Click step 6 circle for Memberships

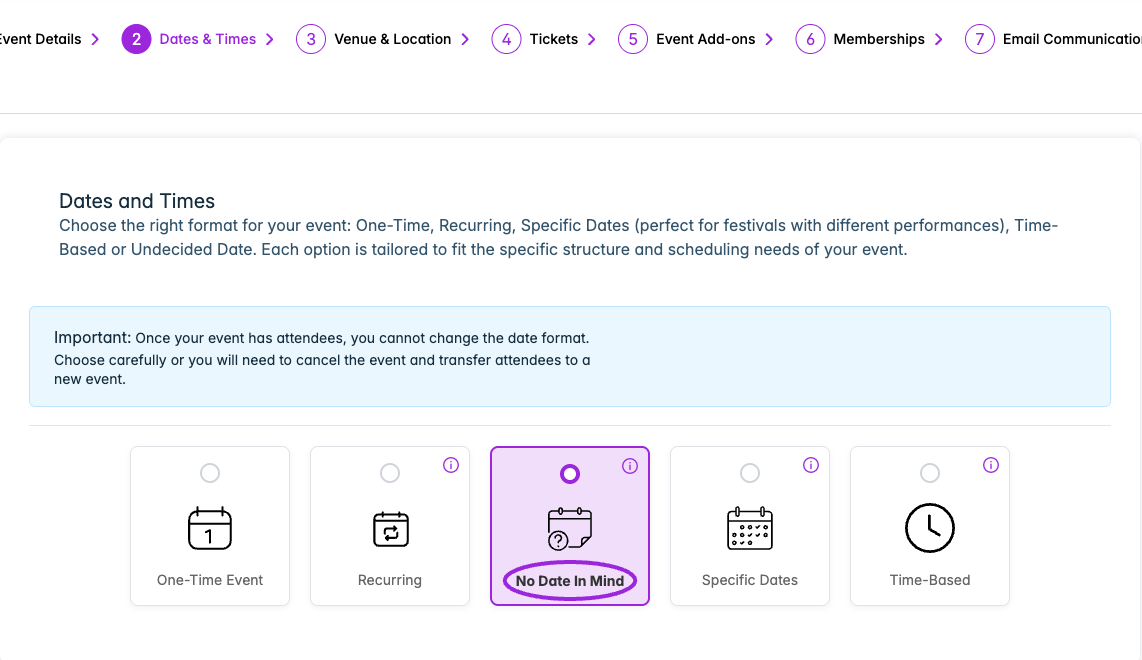[810, 39]
